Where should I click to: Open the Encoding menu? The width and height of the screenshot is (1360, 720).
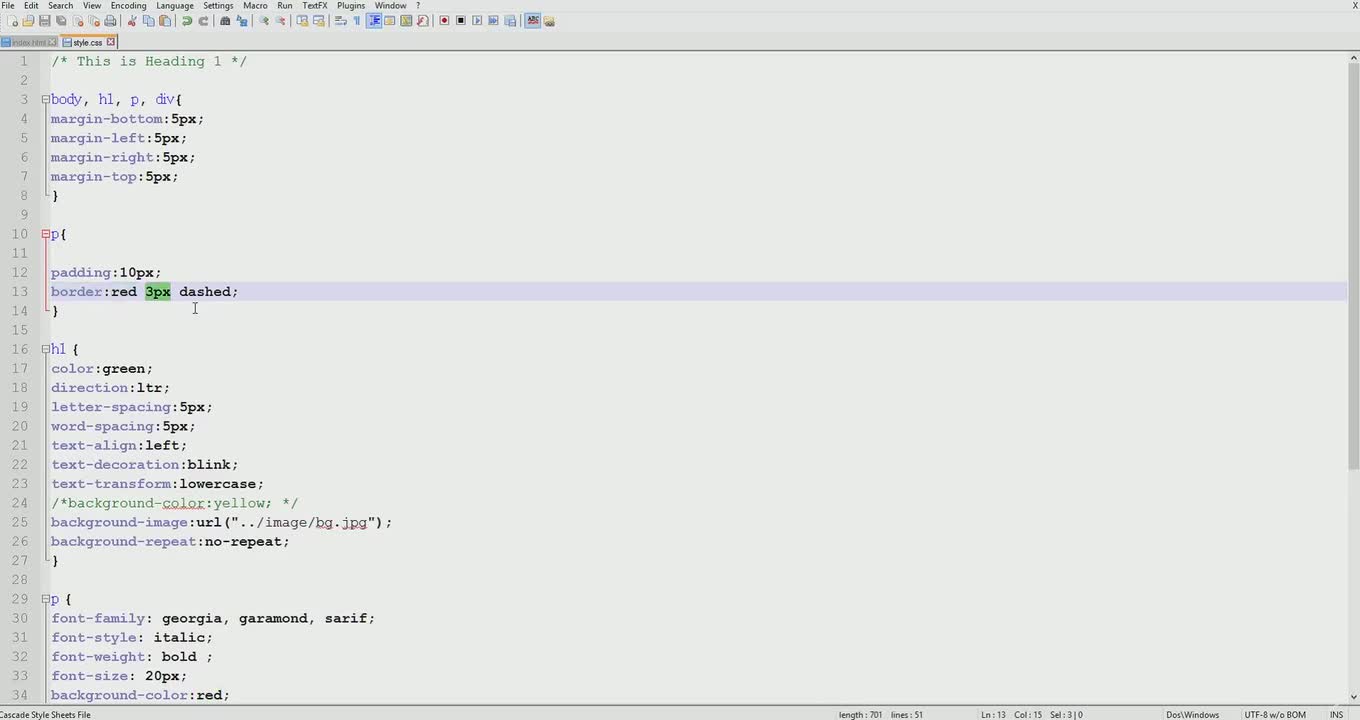click(x=128, y=6)
